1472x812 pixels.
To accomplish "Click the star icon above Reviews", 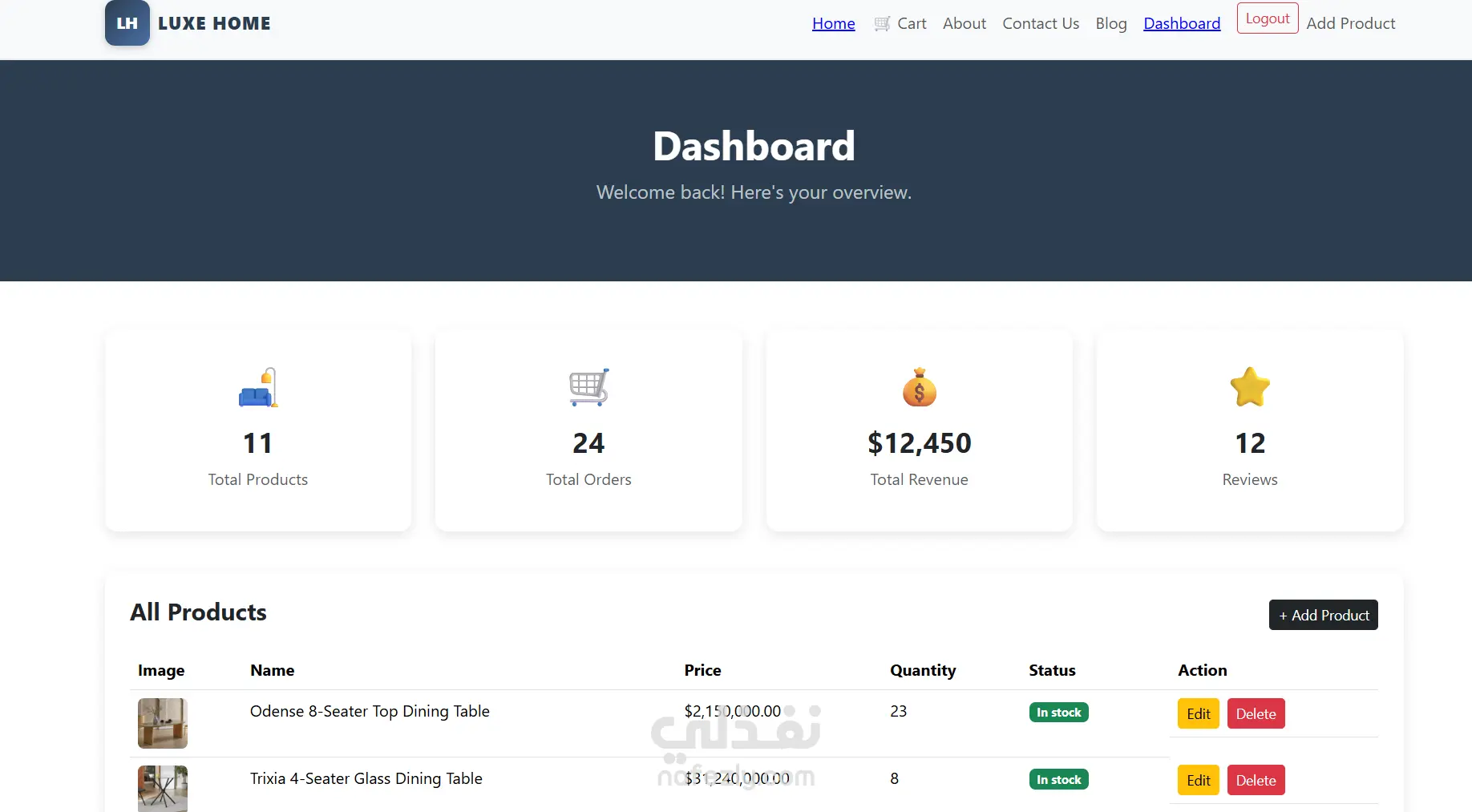I will 1250,388.
